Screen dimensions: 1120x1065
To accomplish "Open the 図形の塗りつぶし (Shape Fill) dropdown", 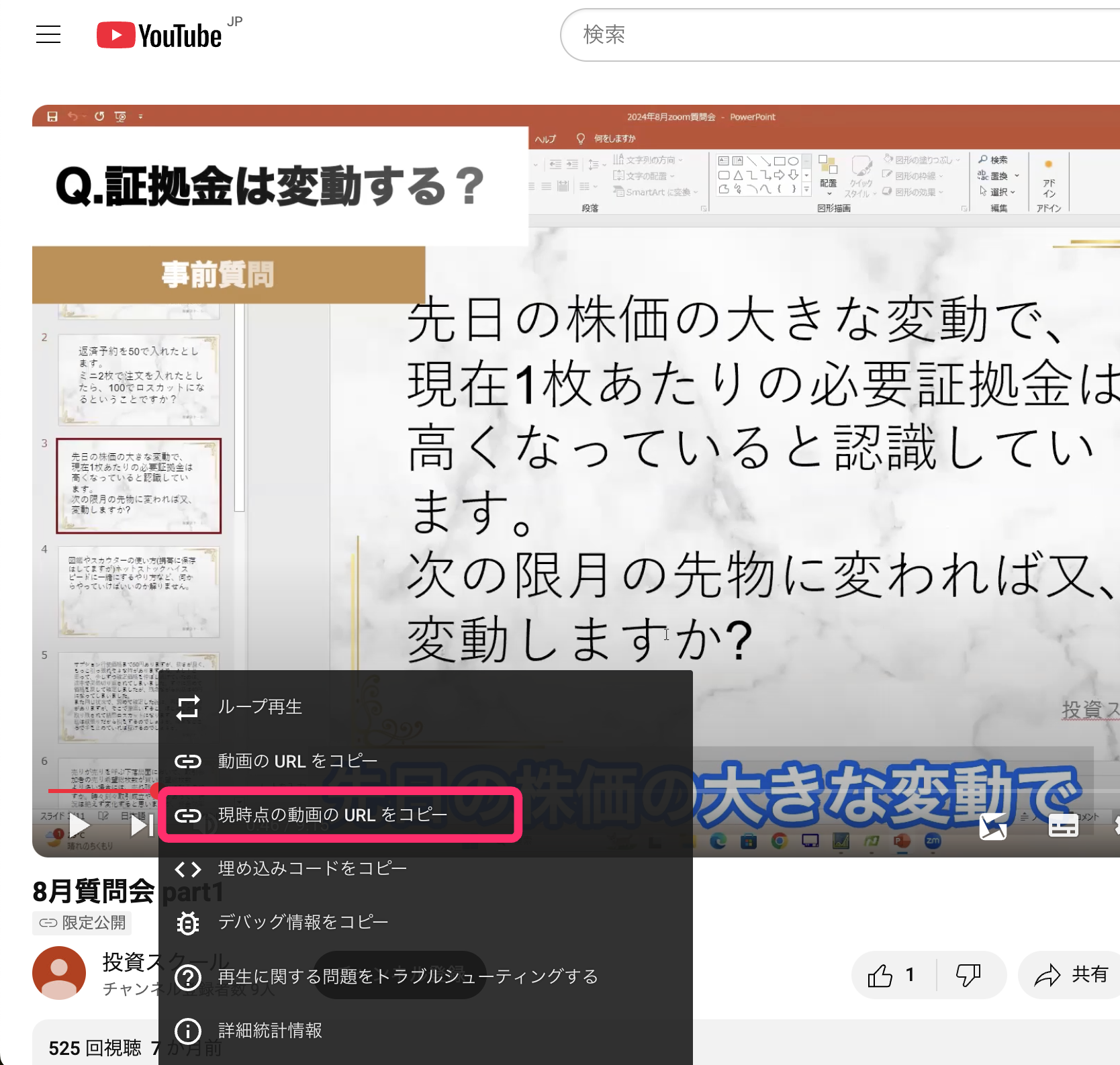I will coord(920,158).
